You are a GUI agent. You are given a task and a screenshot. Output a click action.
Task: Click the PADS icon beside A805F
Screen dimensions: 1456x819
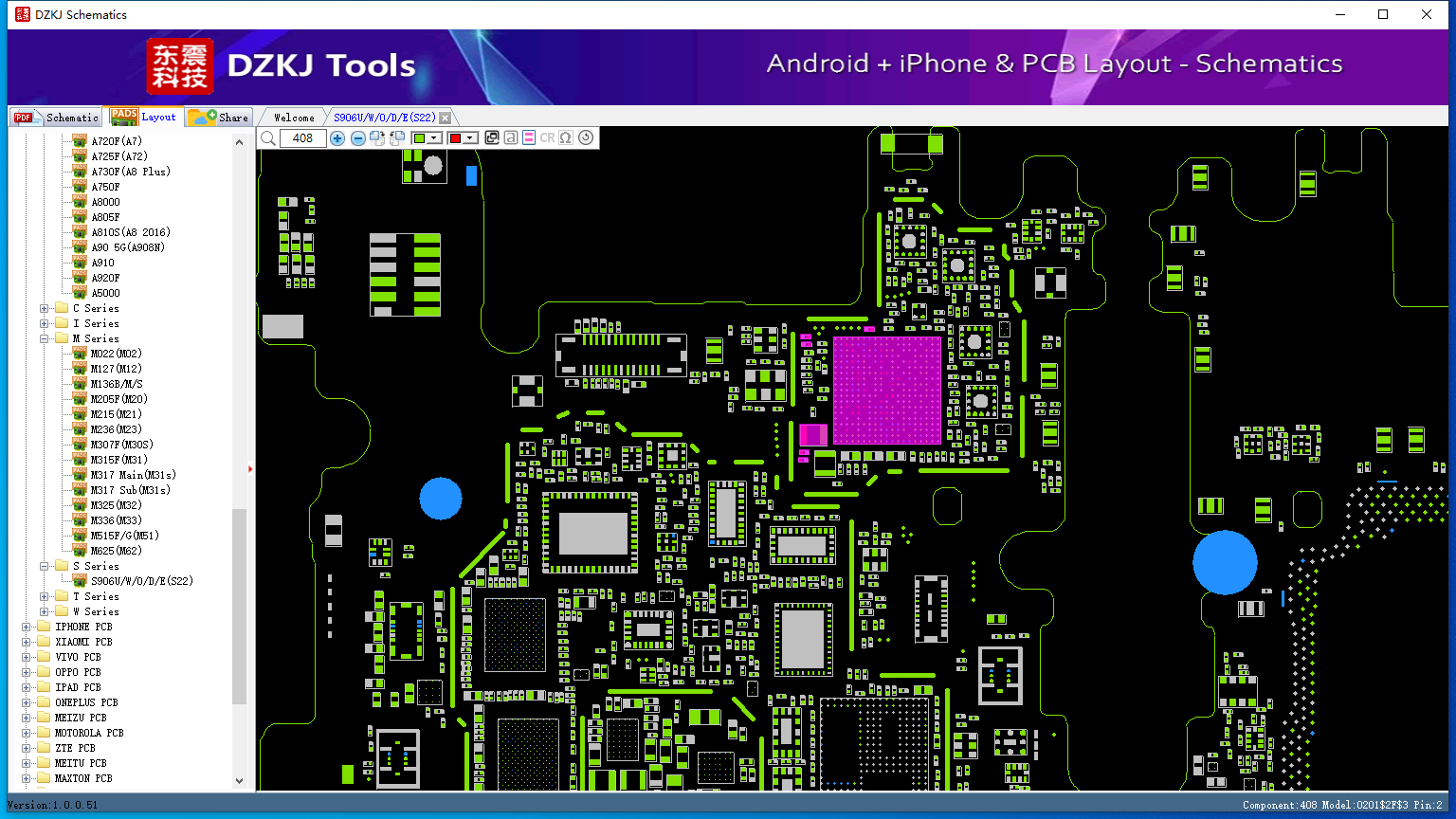point(80,217)
